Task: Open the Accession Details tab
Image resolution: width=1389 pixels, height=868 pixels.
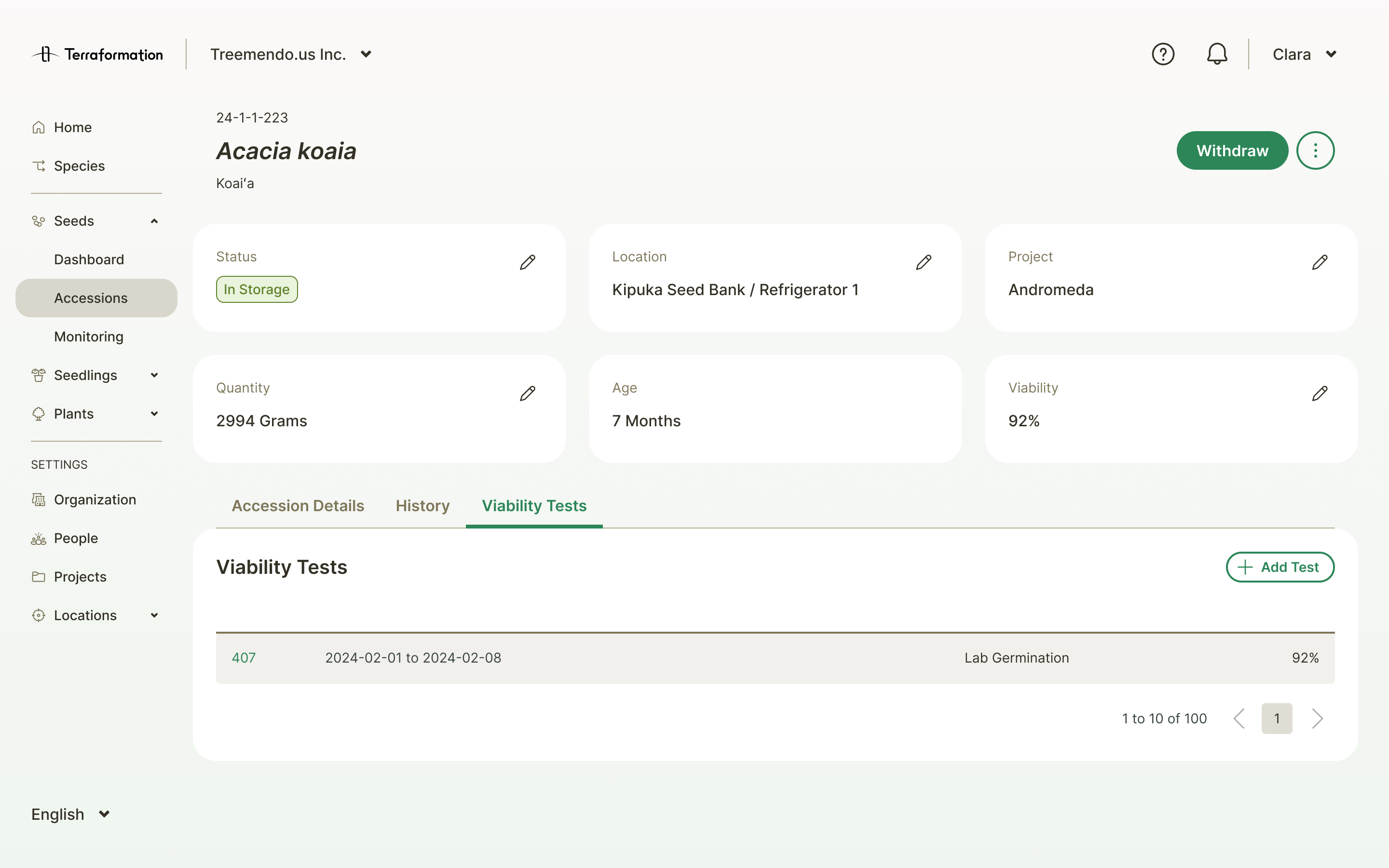Action: coord(297,506)
